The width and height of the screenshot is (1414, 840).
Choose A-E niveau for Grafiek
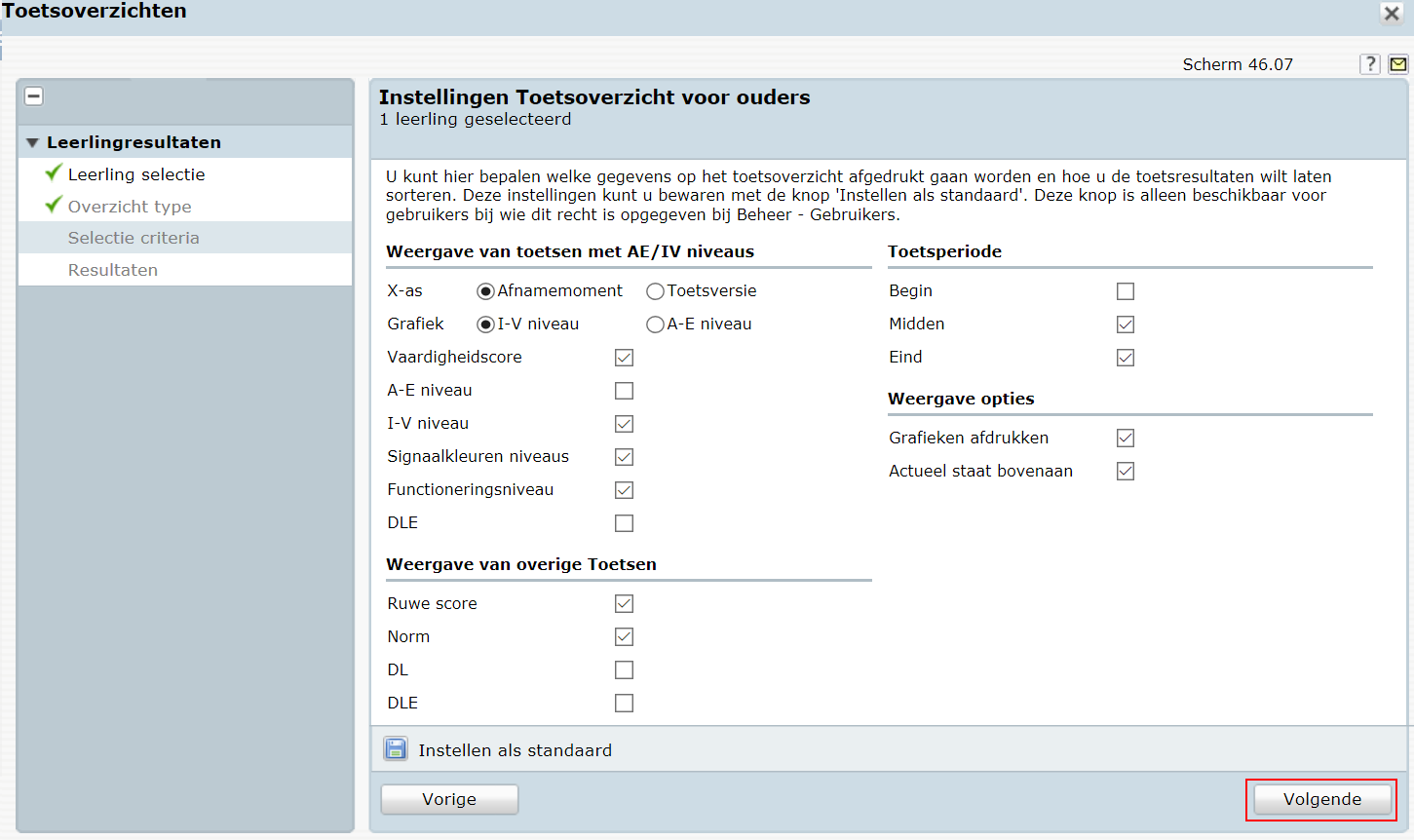655,325
